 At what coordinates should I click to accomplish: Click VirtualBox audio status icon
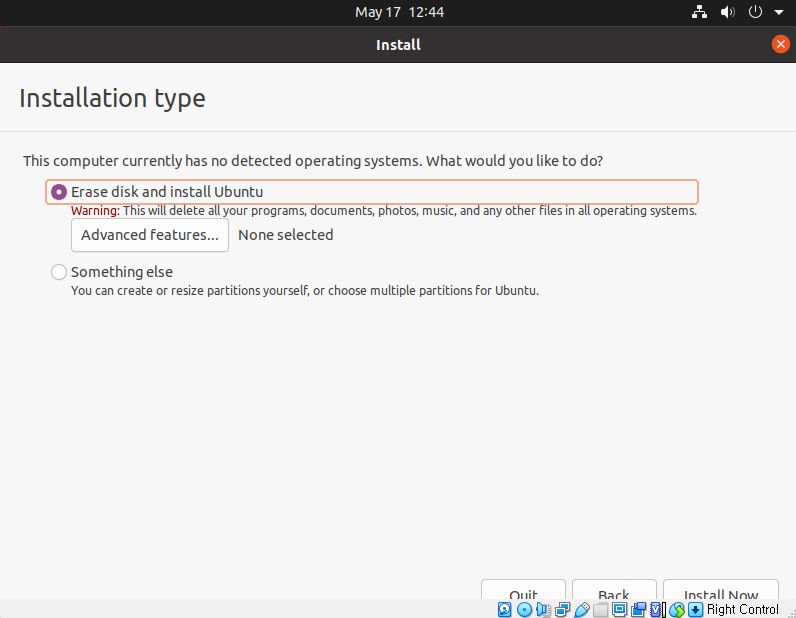tap(543, 609)
